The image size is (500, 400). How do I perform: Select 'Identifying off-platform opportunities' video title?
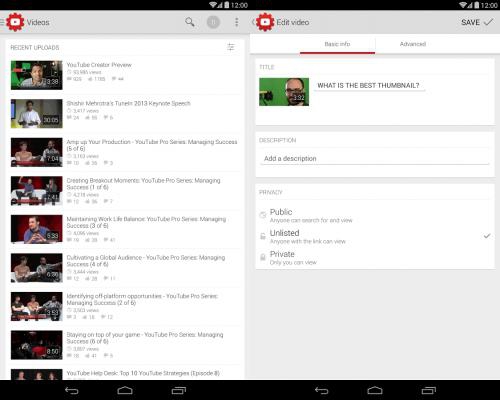pyautogui.click(x=142, y=299)
